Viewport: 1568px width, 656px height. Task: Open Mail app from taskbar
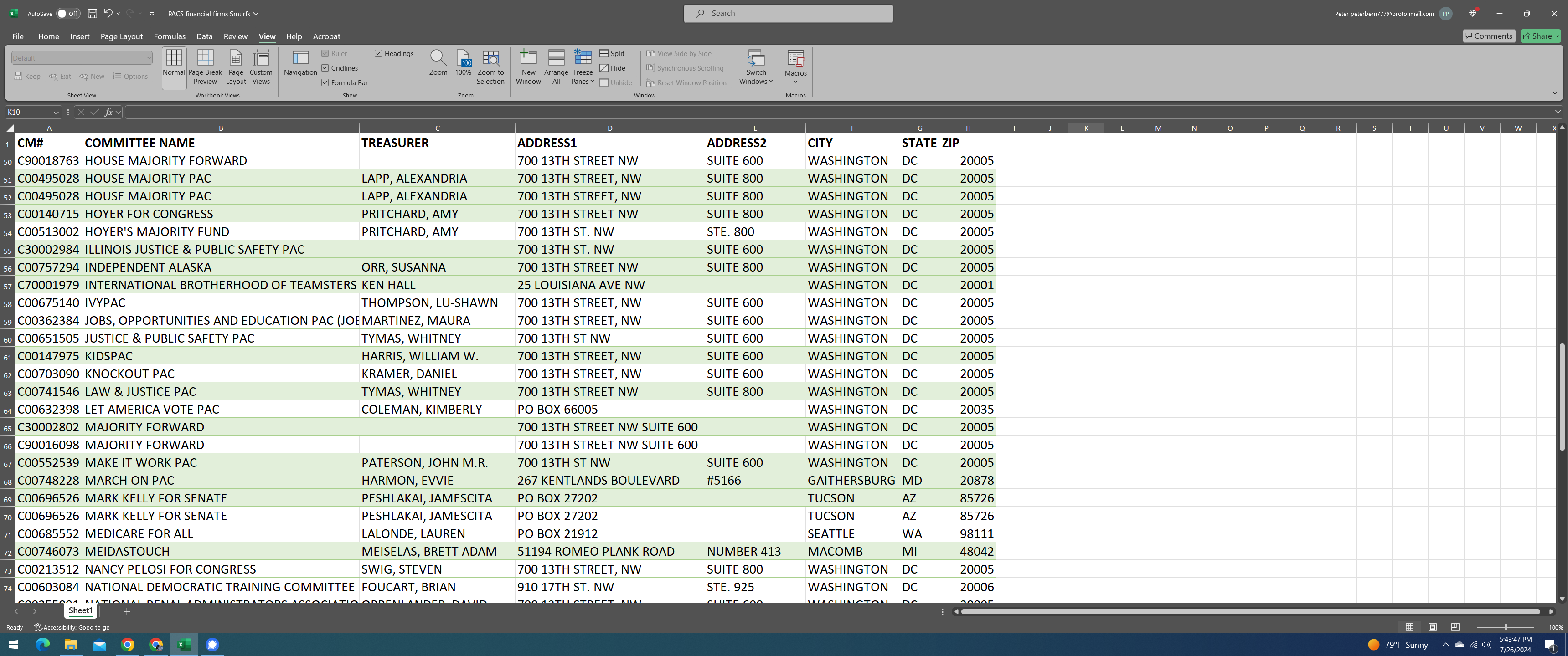[x=99, y=645]
